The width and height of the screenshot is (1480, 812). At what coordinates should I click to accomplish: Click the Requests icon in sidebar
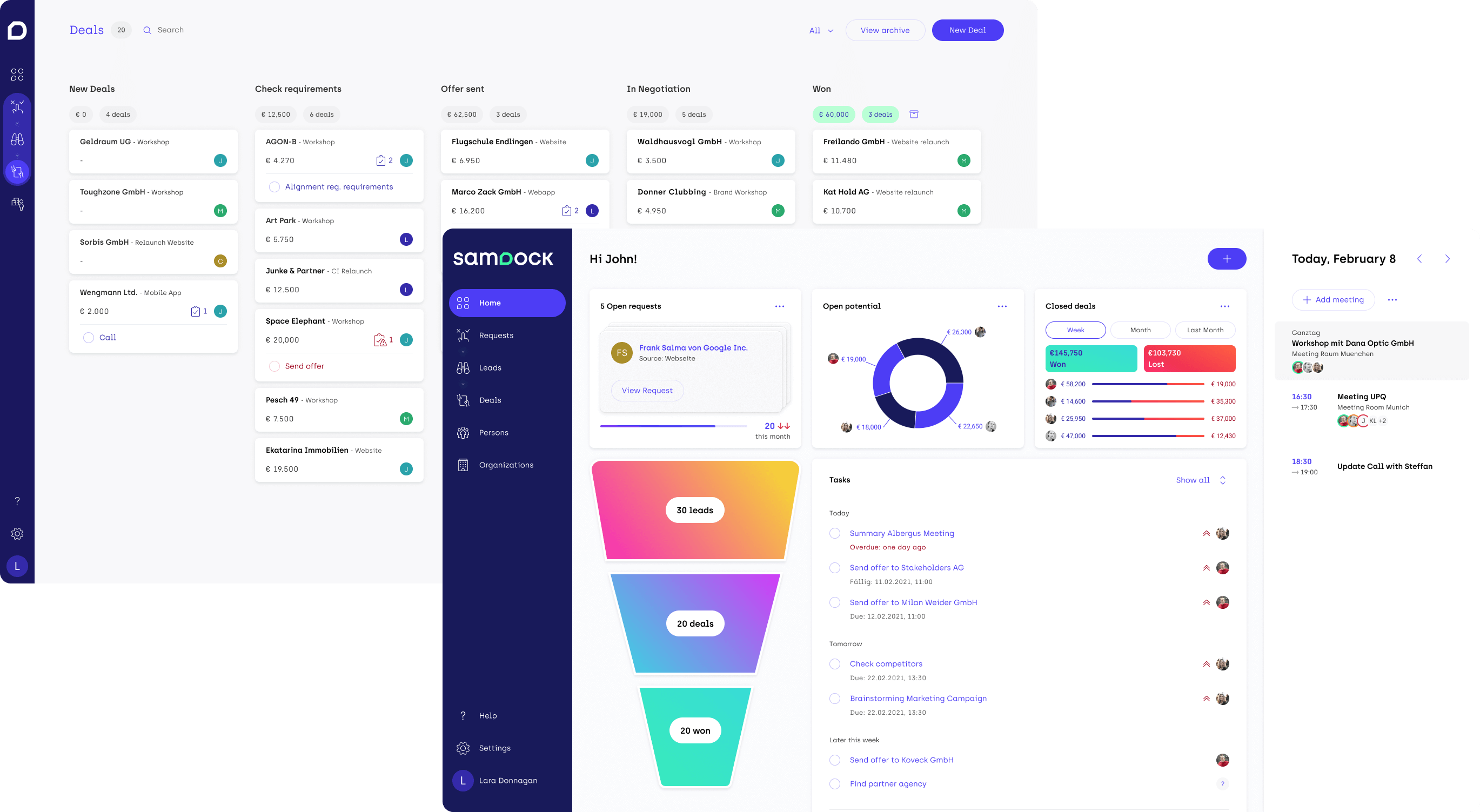pos(463,335)
